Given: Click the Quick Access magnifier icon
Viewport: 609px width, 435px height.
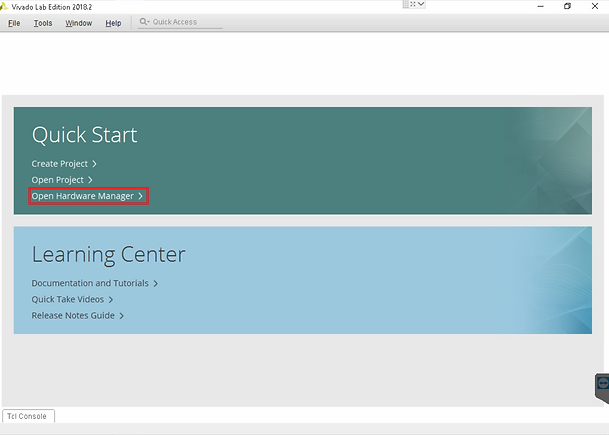Looking at the screenshot, I should click(x=144, y=22).
